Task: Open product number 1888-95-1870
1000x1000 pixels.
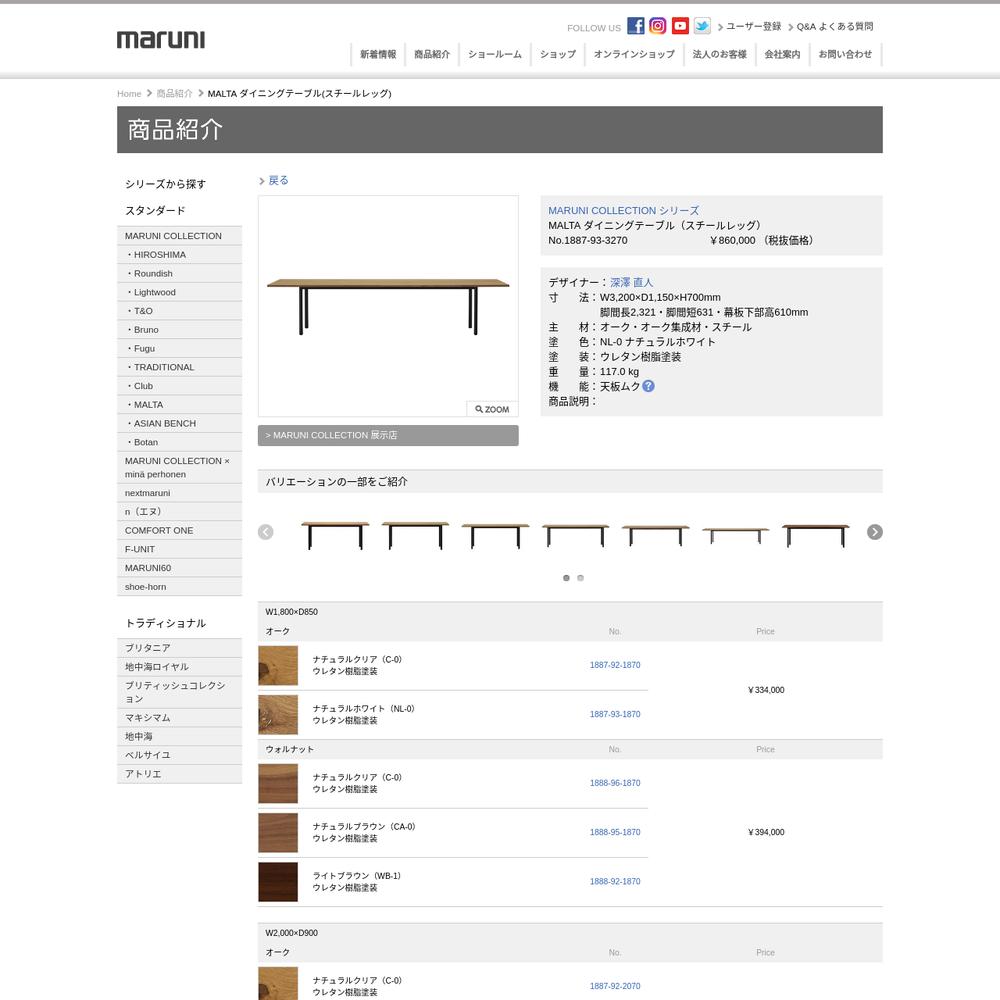Action: (x=615, y=832)
